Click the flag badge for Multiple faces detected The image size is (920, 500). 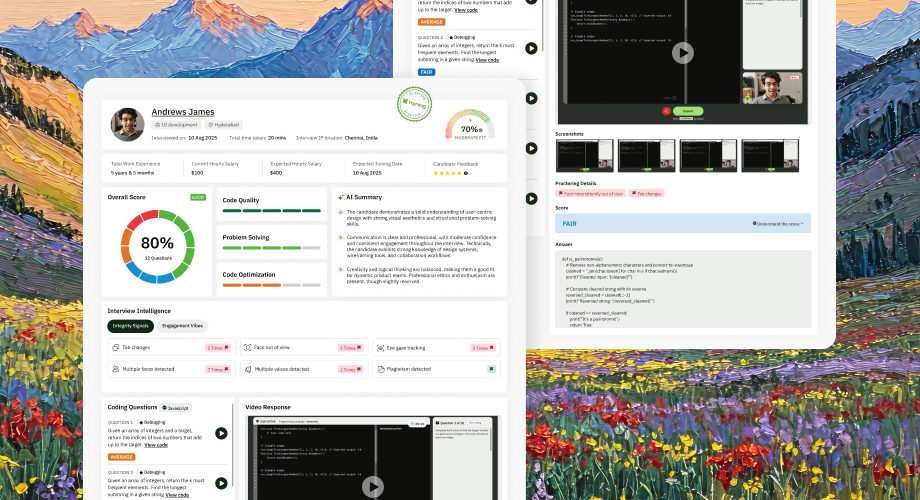(218, 369)
